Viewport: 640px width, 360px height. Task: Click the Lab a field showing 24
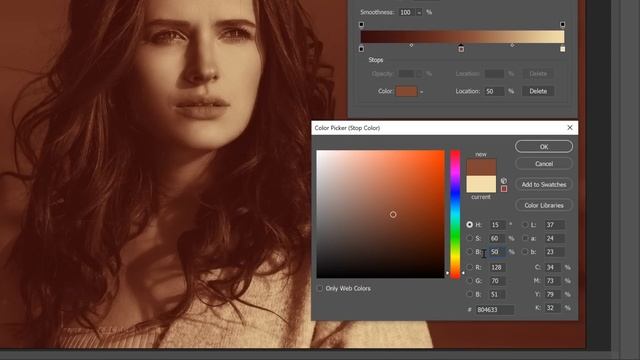pos(554,238)
